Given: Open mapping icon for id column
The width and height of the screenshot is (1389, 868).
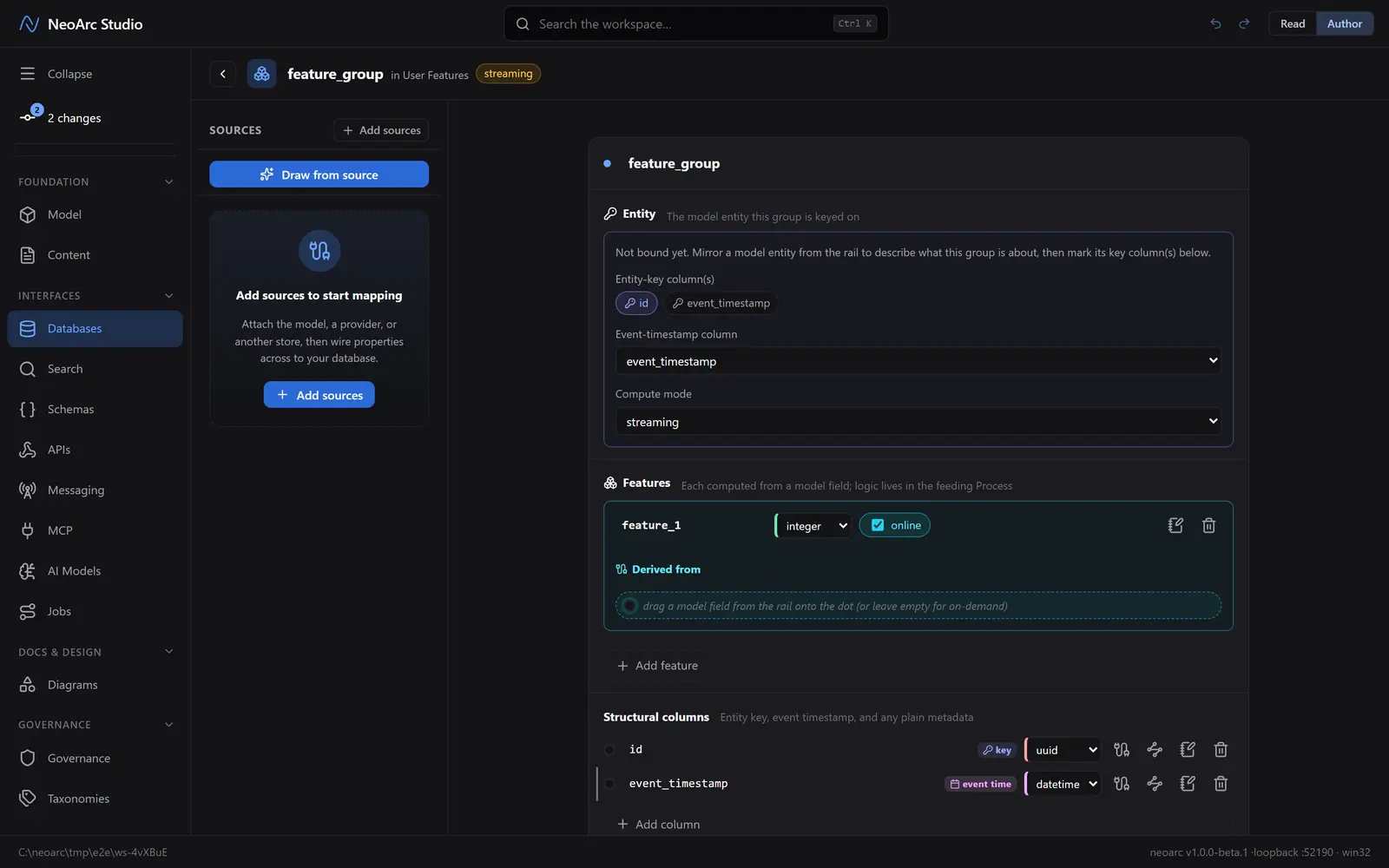Looking at the screenshot, I should (x=1122, y=749).
